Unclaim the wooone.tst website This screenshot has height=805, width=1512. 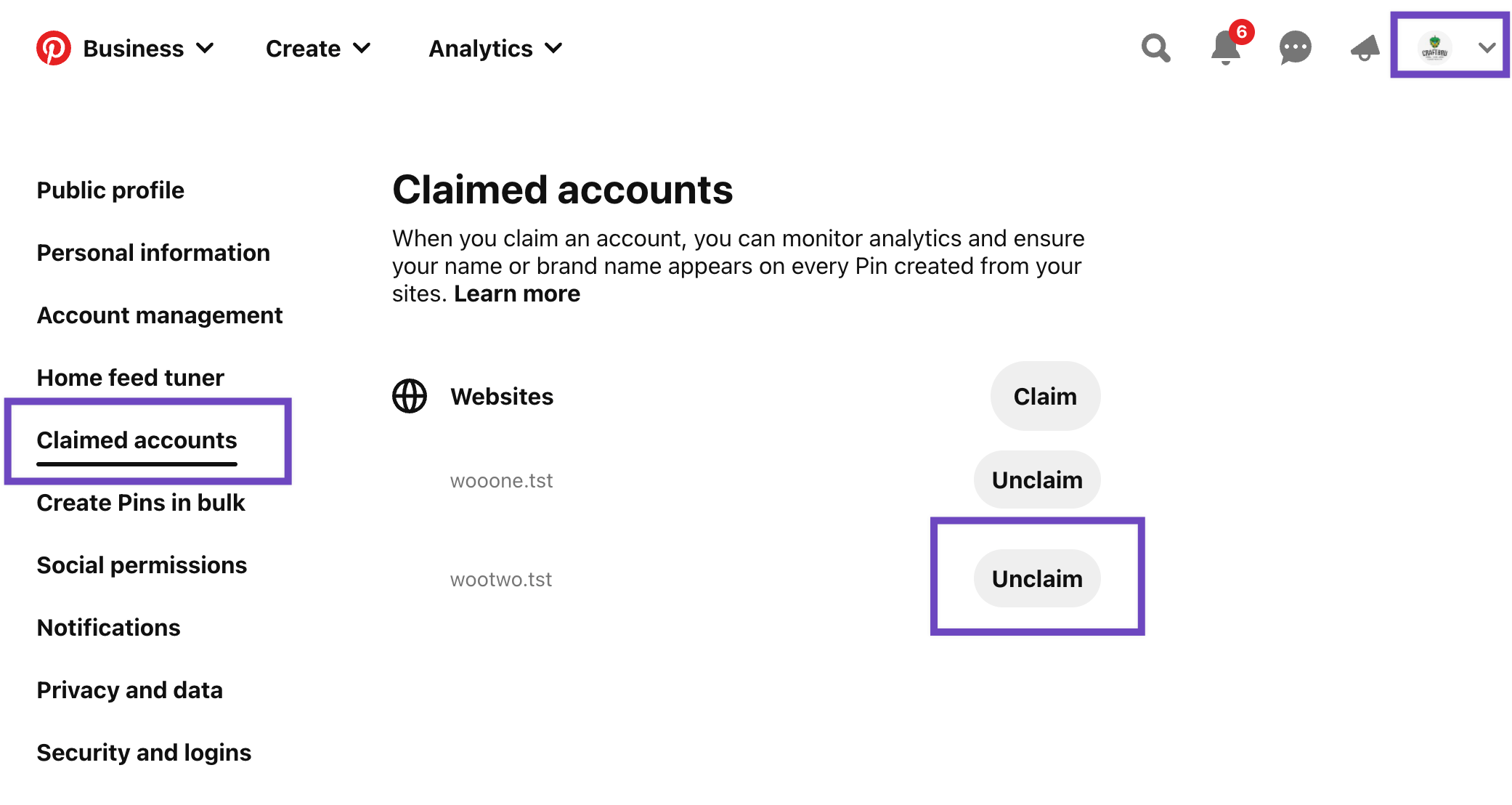(x=1037, y=480)
